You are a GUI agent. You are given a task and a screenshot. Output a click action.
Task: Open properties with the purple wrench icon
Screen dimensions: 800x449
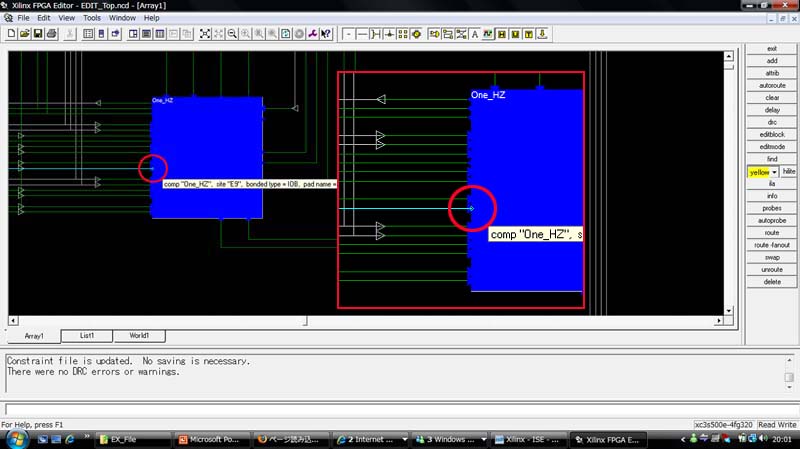pyautogui.click(x=312, y=34)
